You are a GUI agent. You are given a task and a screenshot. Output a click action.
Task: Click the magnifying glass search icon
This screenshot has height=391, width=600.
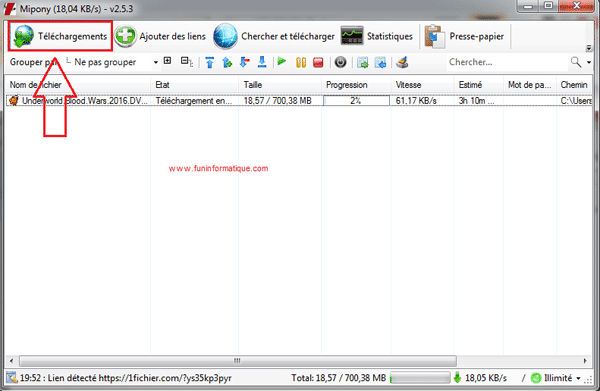click(x=576, y=62)
